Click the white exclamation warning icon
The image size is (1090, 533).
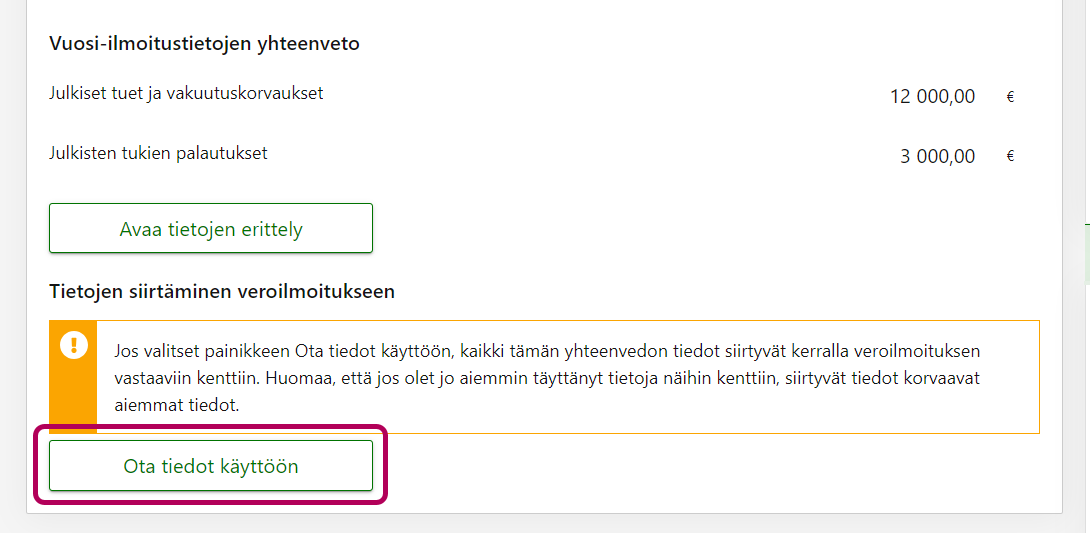tap(74, 346)
